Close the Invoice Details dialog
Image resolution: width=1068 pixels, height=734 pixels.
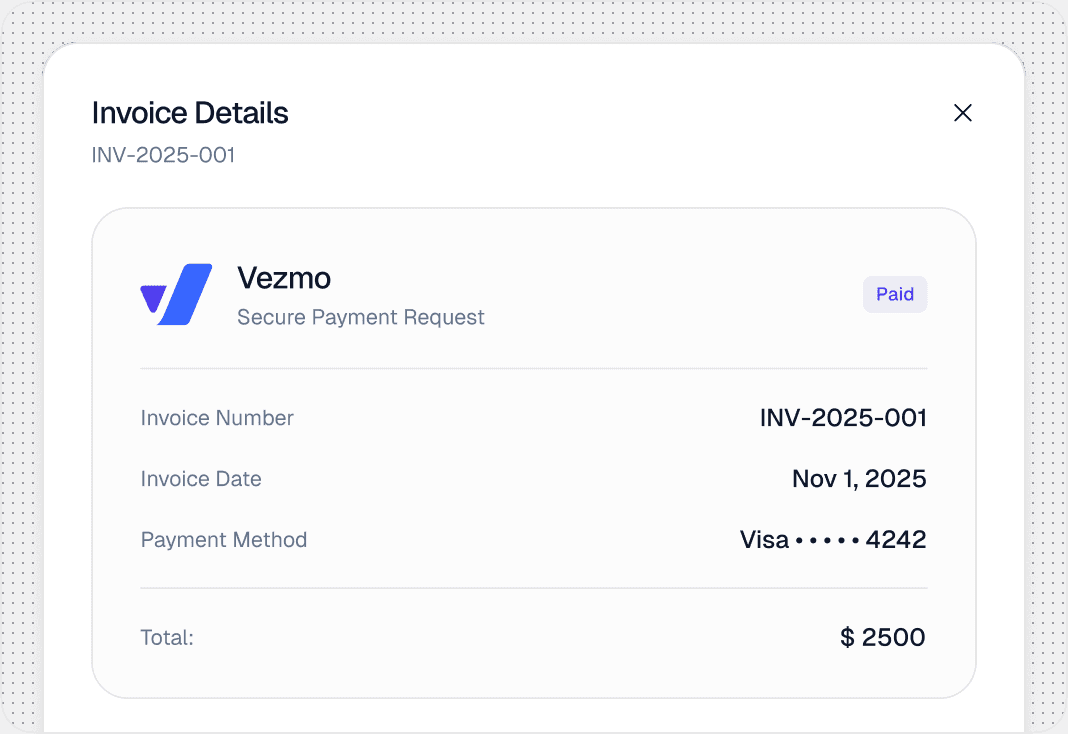[963, 113]
